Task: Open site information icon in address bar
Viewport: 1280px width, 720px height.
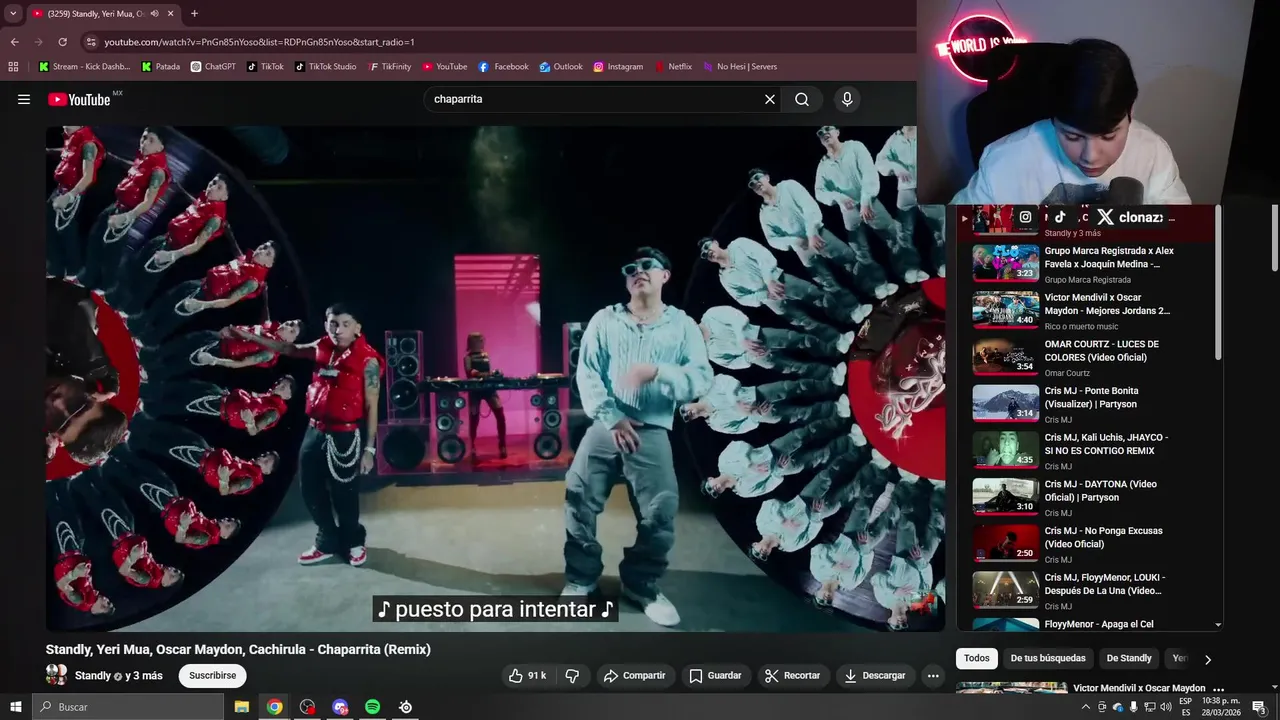Action: [x=91, y=42]
